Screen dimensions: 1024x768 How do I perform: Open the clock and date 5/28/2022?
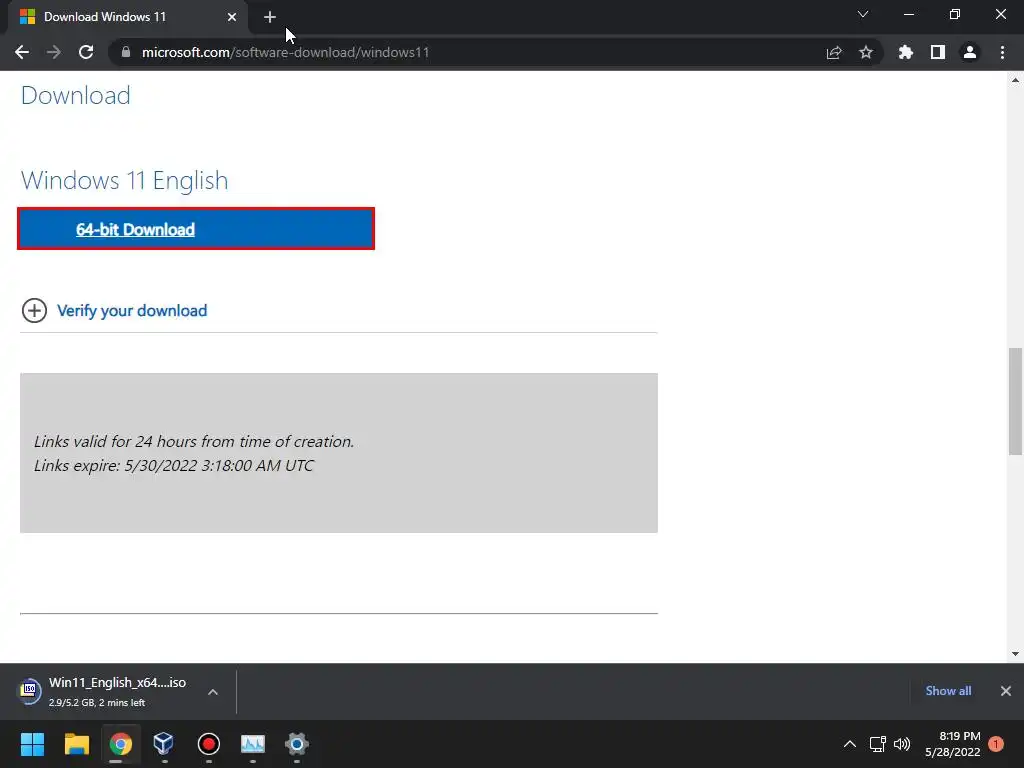click(x=953, y=744)
